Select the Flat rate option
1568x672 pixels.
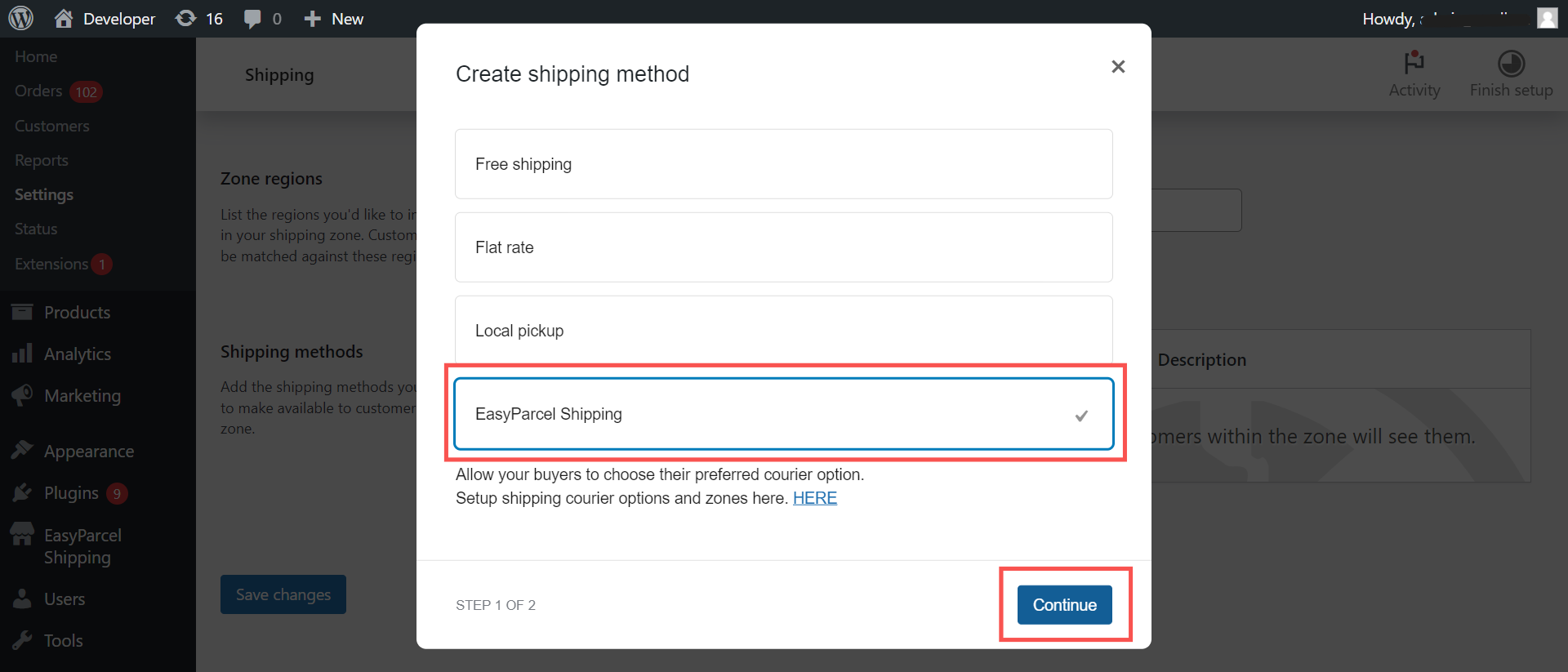click(x=784, y=247)
